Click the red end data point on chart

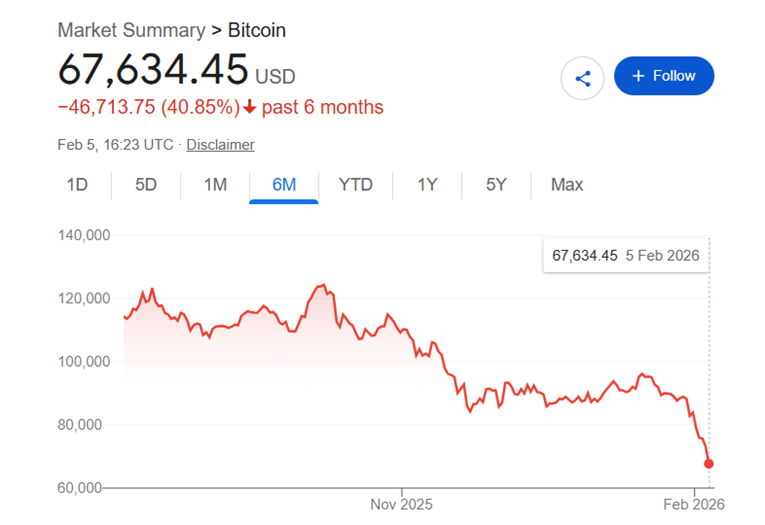709,463
